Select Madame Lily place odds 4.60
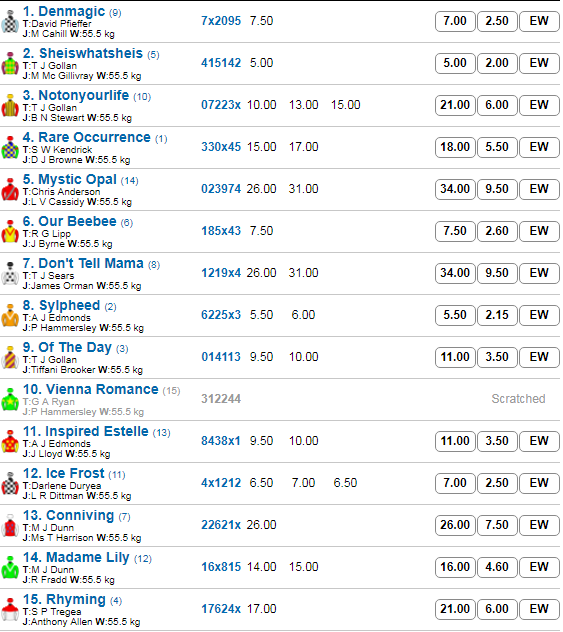Screen dimensions: 563x632 [x=497, y=567]
